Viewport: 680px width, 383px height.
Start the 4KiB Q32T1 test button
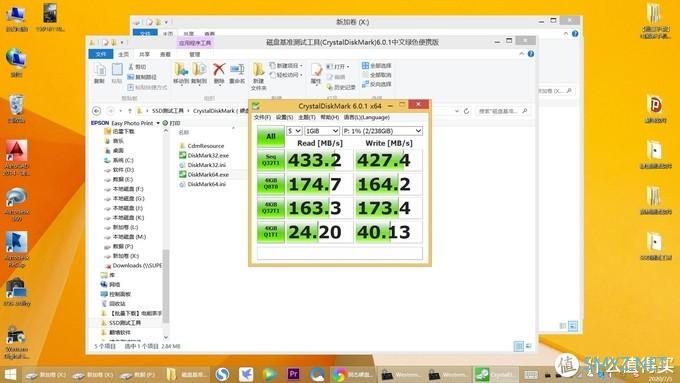point(271,208)
